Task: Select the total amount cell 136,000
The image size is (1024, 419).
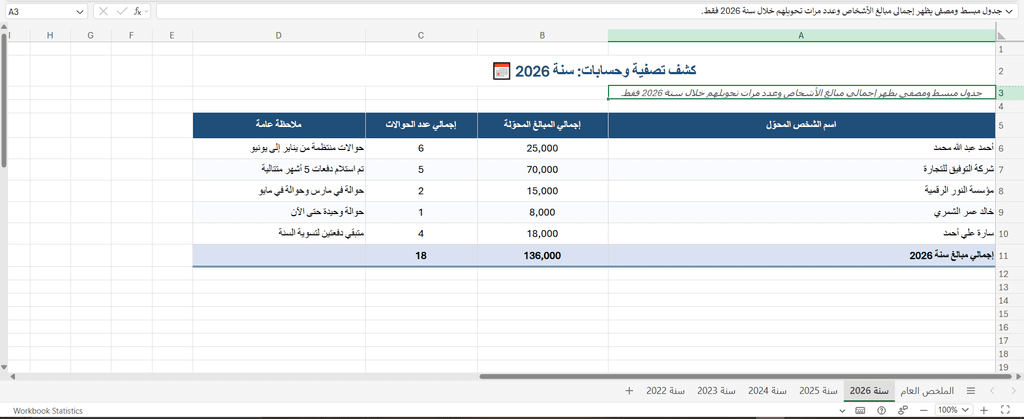Action: click(x=542, y=256)
